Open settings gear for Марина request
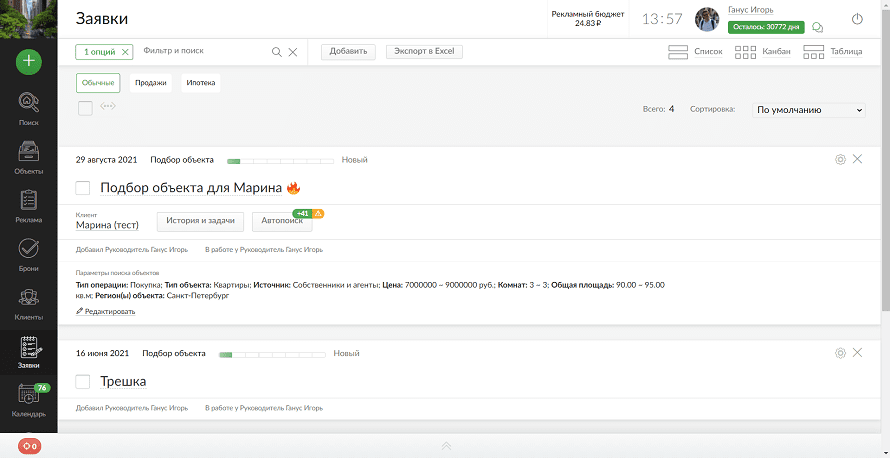Viewport: 890px width, 458px height. point(841,159)
